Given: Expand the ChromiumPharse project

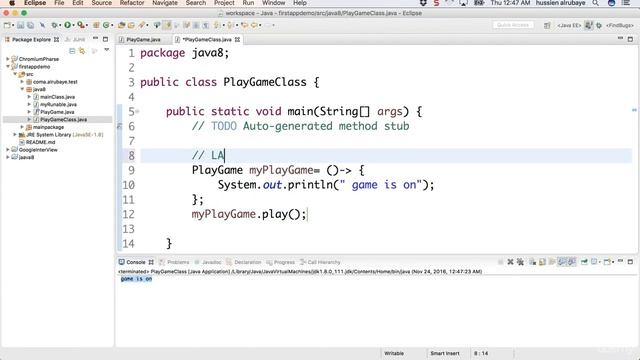Looking at the screenshot, I should (x=7, y=59).
